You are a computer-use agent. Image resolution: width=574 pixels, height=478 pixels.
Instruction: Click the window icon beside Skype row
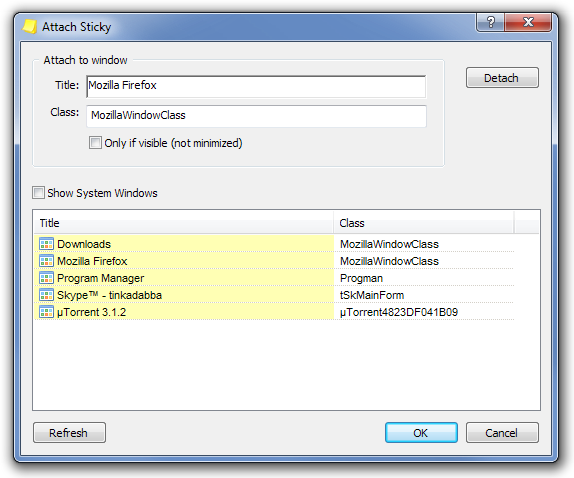[x=46, y=295]
